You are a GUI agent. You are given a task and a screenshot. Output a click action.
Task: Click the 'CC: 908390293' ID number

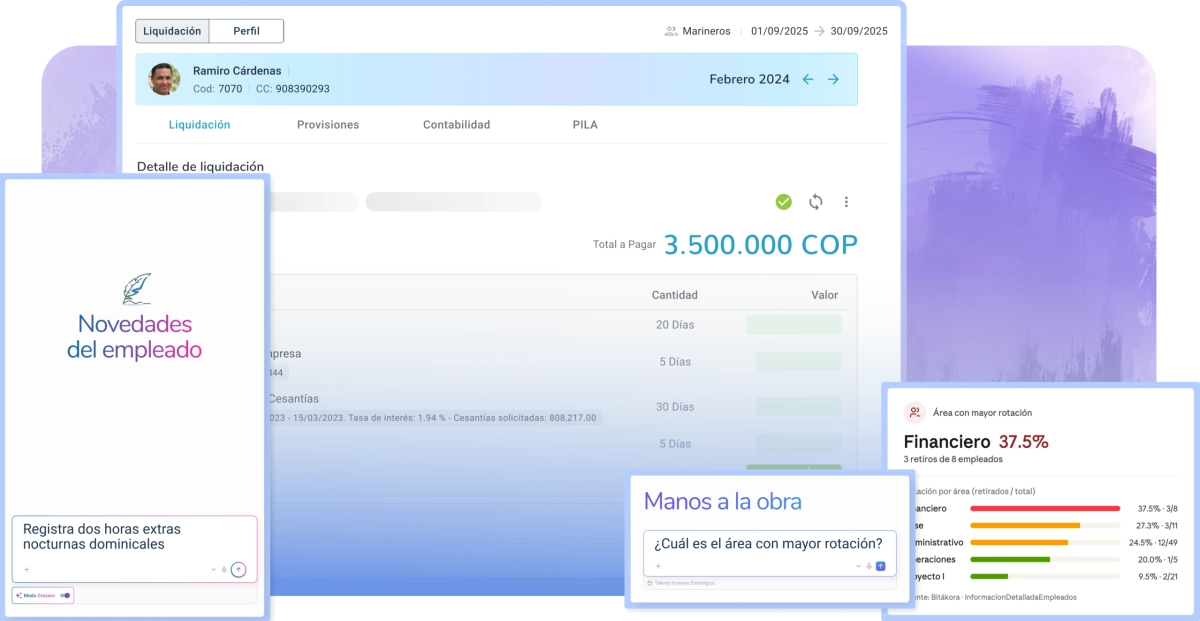(293, 89)
